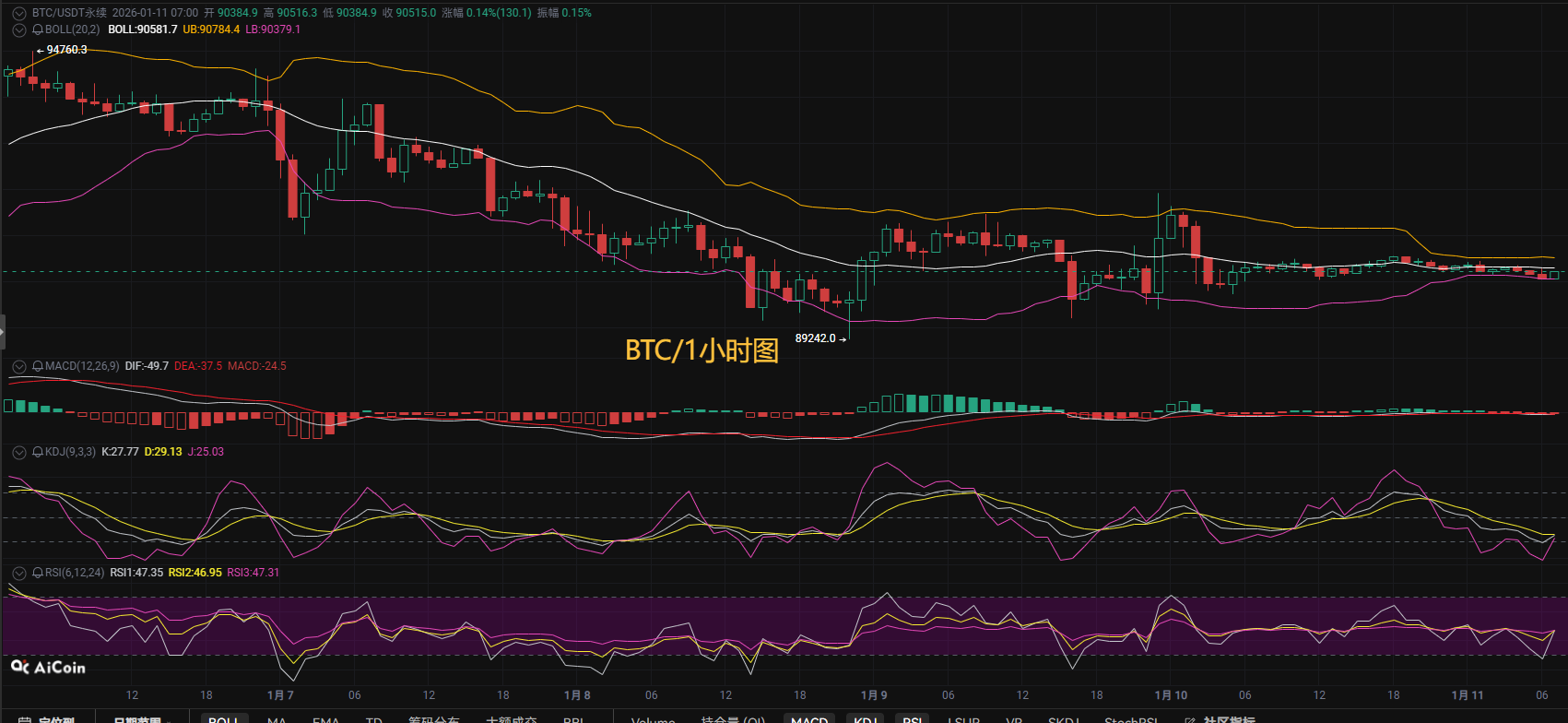Image resolution: width=1568 pixels, height=723 pixels.
Task: Enable the StochRSI indicator in bottom bar
Action: [1132, 719]
